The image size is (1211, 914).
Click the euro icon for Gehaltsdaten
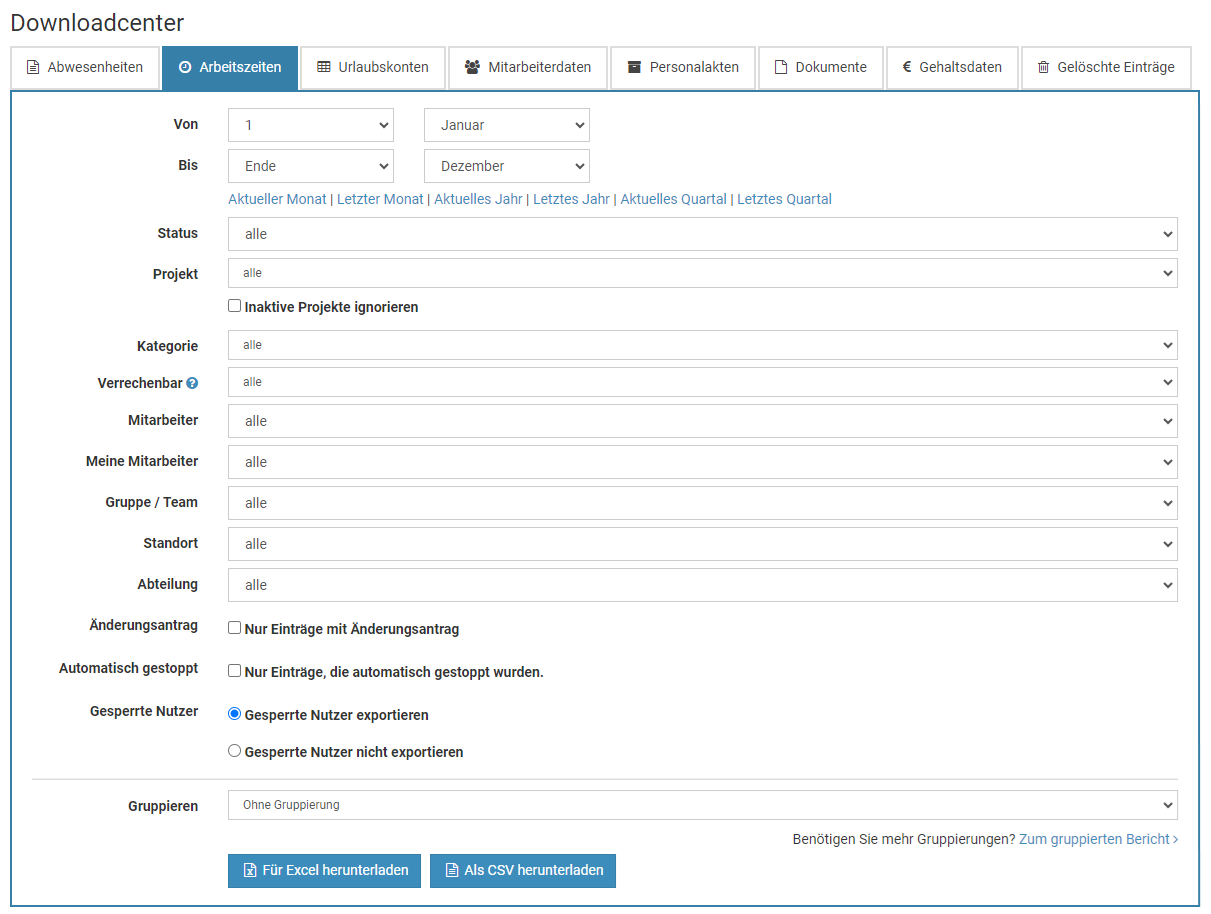coord(907,68)
